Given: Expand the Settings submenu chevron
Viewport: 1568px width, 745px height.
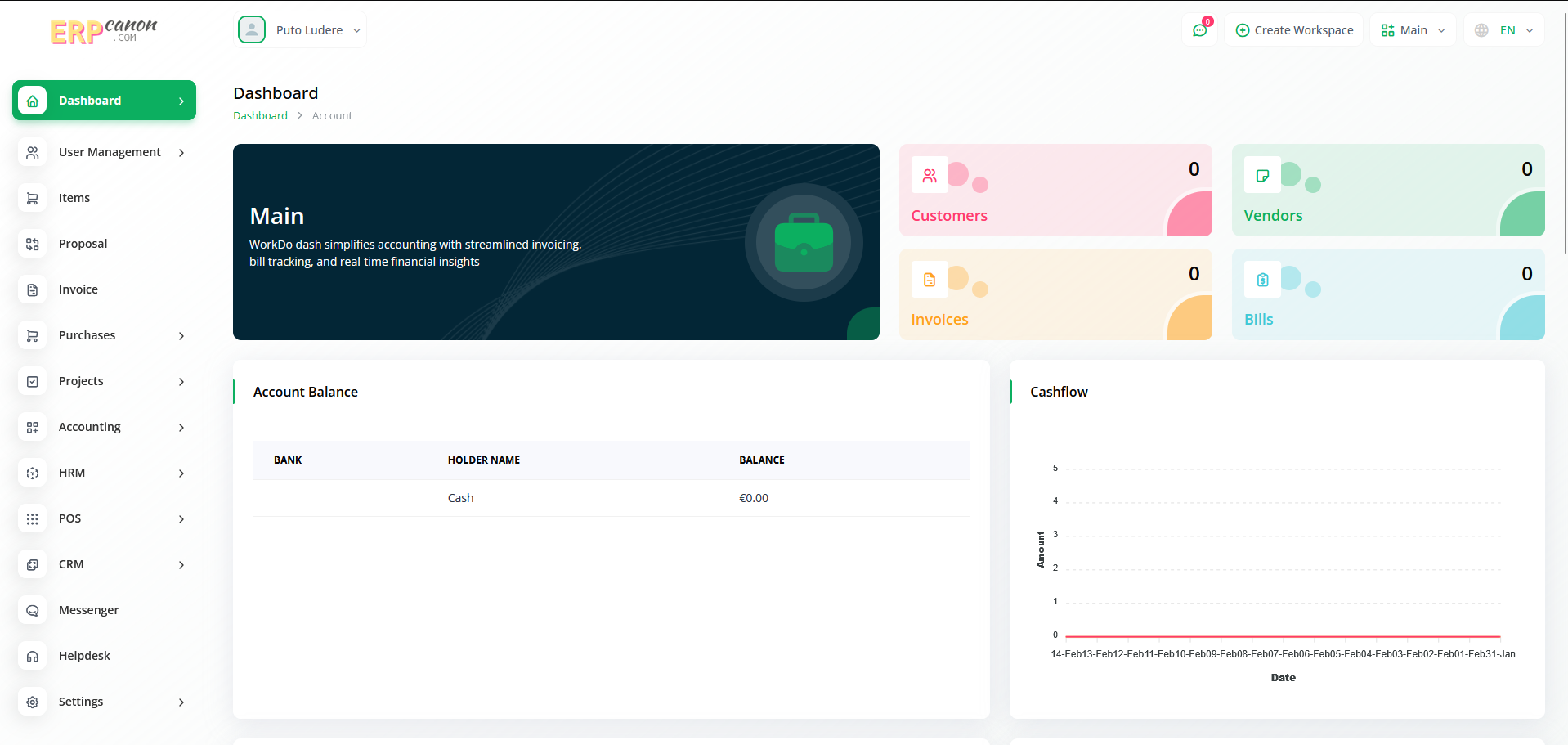Looking at the screenshot, I should click(181, 702).
